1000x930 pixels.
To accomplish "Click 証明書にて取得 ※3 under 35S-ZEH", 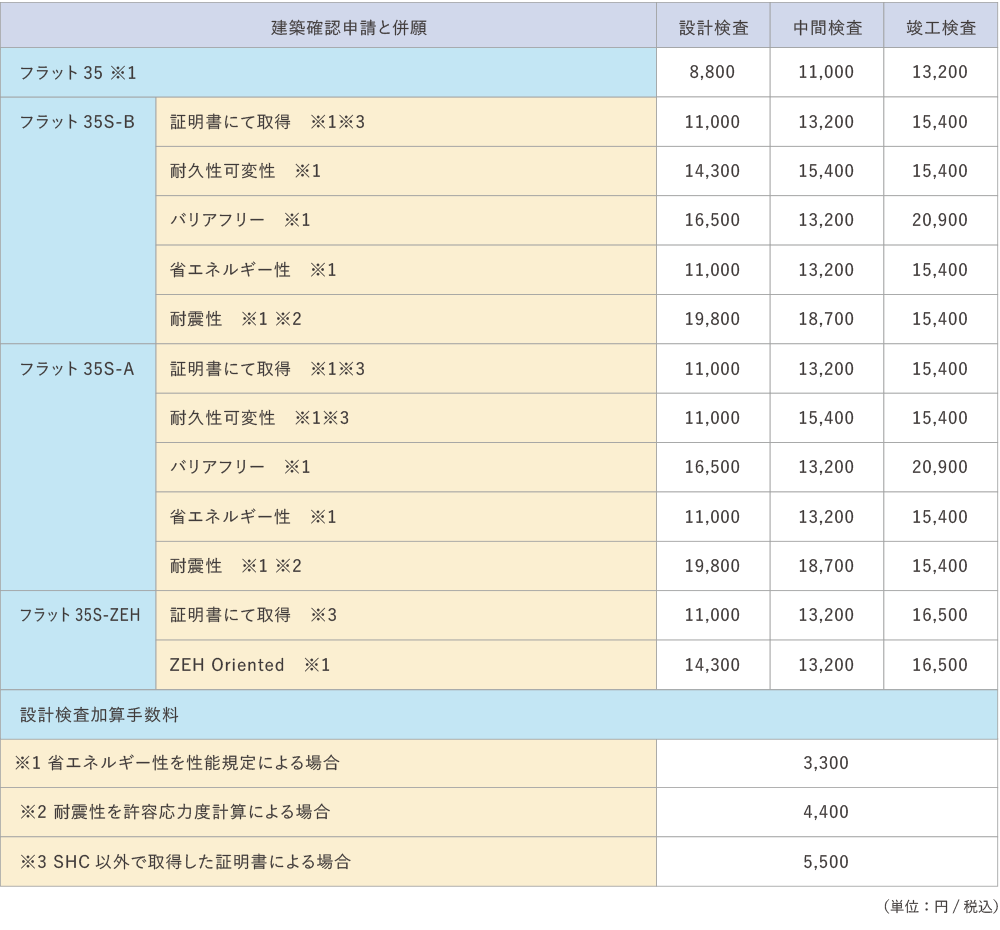I will (x=253, y=615).
